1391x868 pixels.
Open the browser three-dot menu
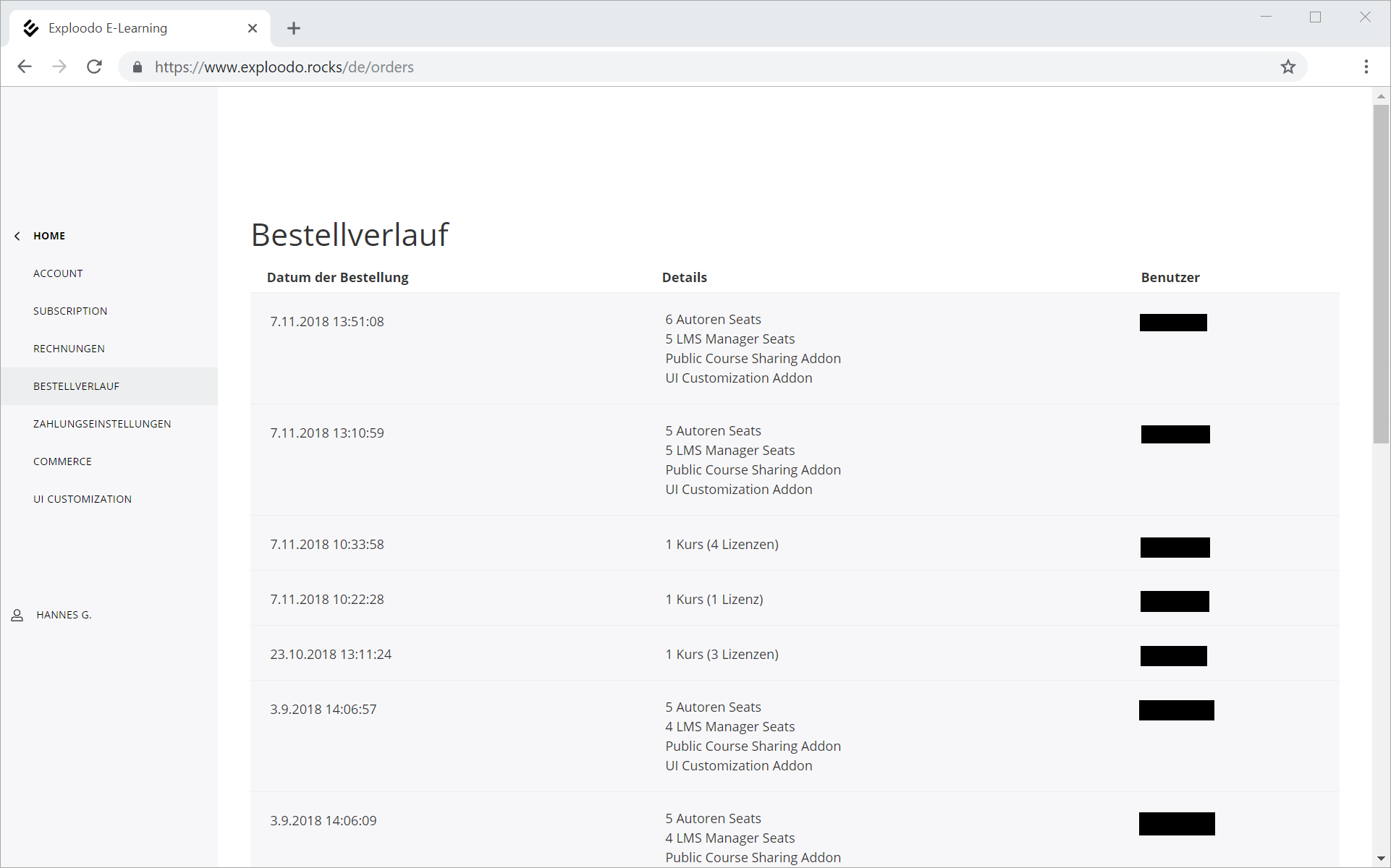tap(1366, 67)
